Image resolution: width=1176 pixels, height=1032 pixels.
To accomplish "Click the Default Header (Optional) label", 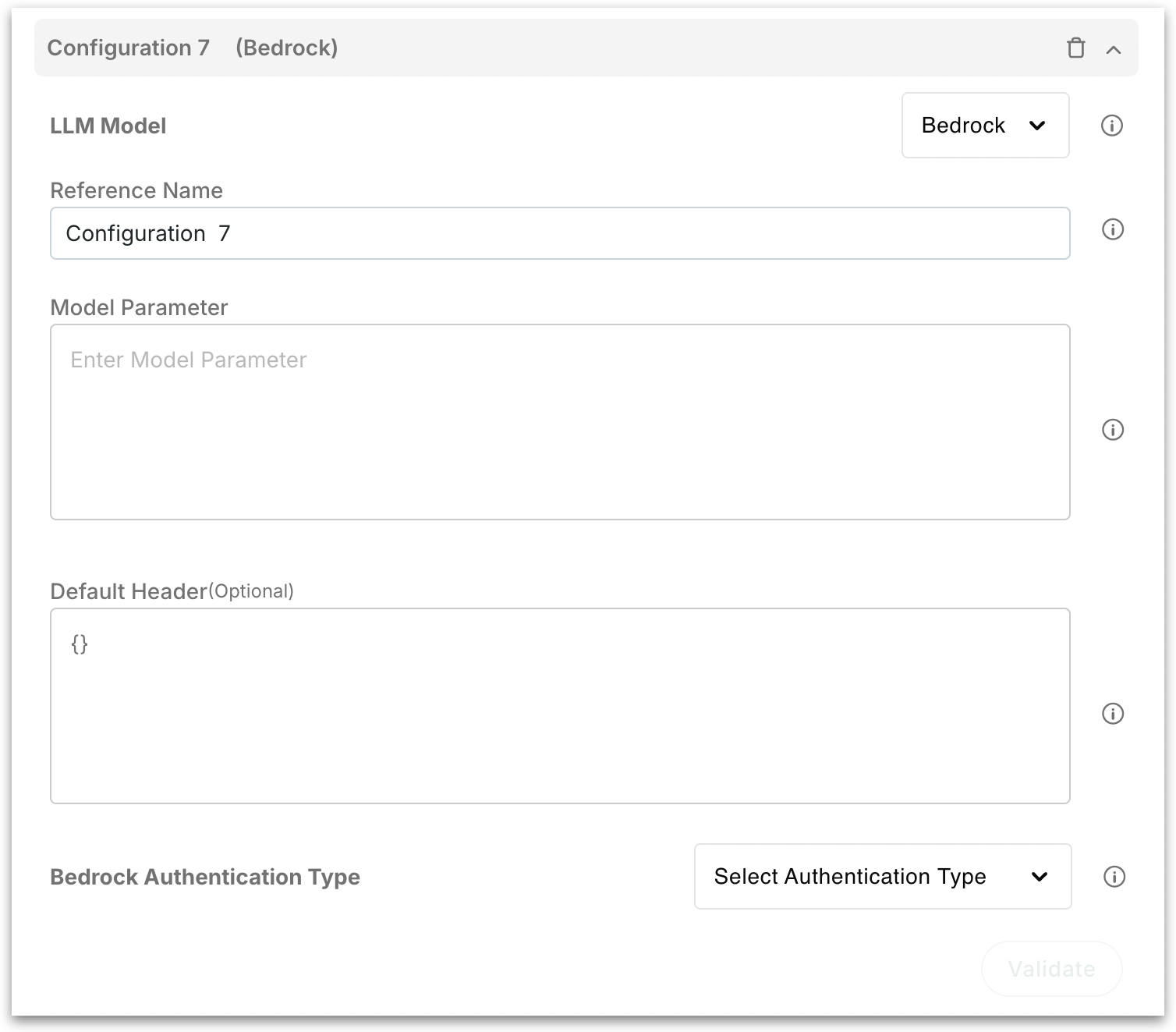I will (x=172, y=591).
